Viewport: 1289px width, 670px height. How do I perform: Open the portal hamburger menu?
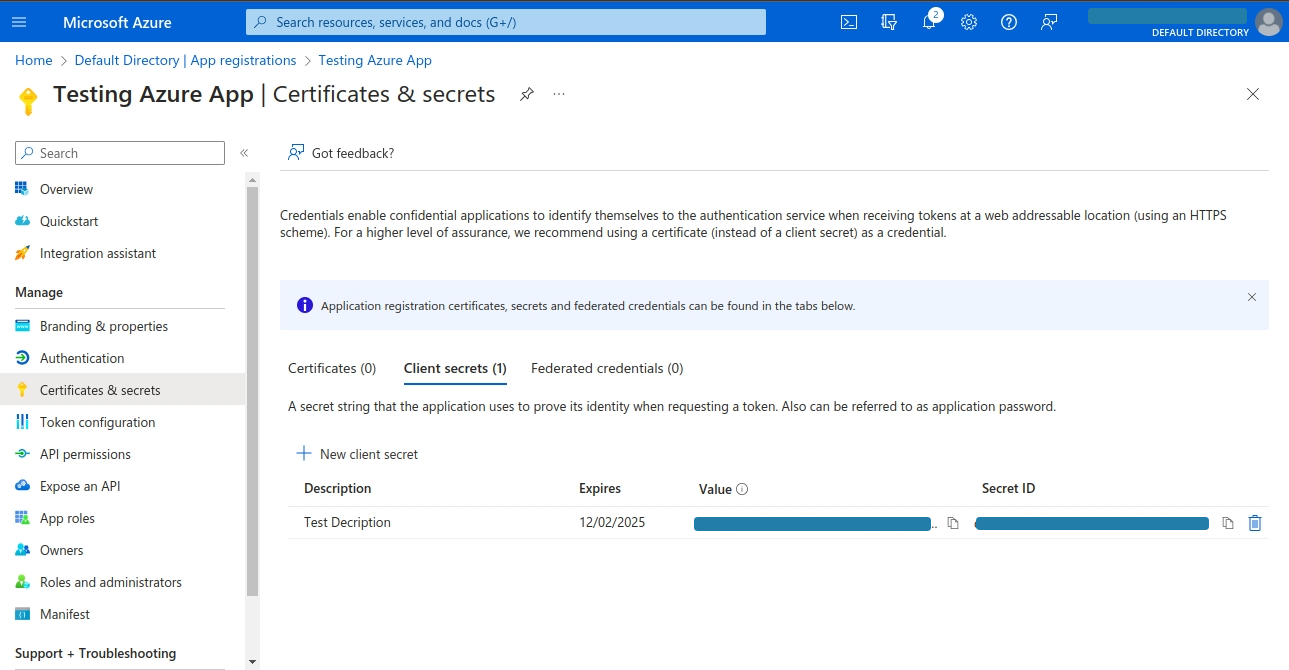click(x=19, y=22)
